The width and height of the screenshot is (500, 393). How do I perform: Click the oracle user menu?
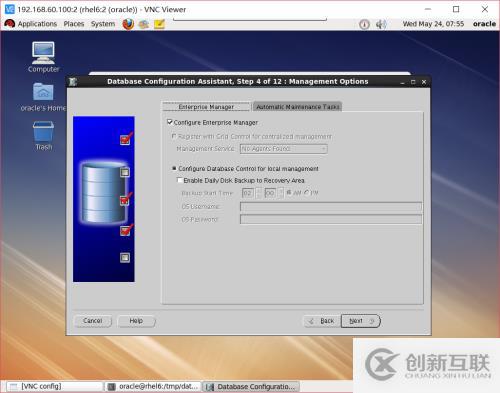click(x=484, y=24)
